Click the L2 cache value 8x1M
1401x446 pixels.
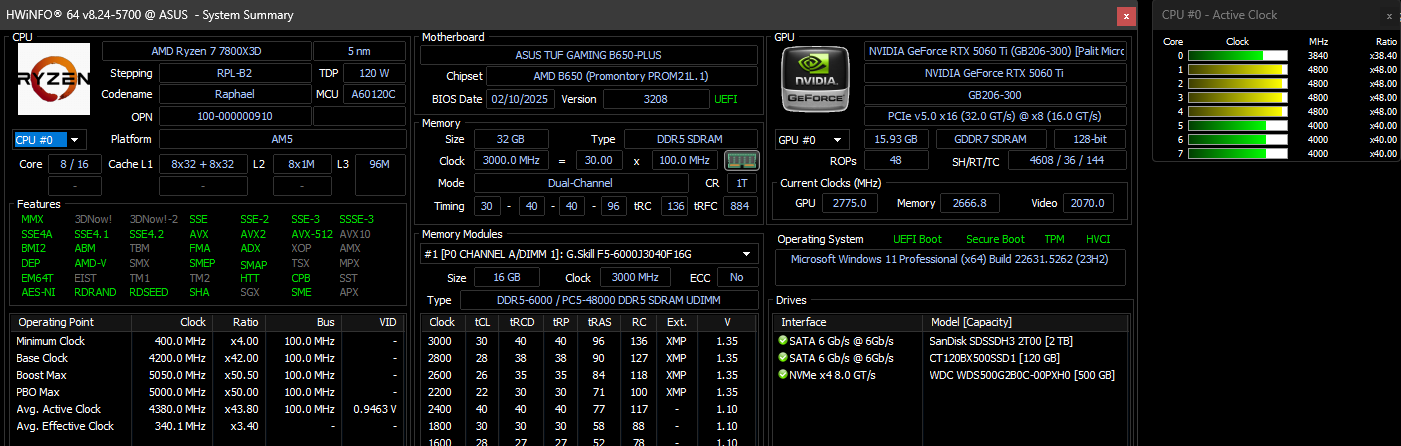coord(302,164)
